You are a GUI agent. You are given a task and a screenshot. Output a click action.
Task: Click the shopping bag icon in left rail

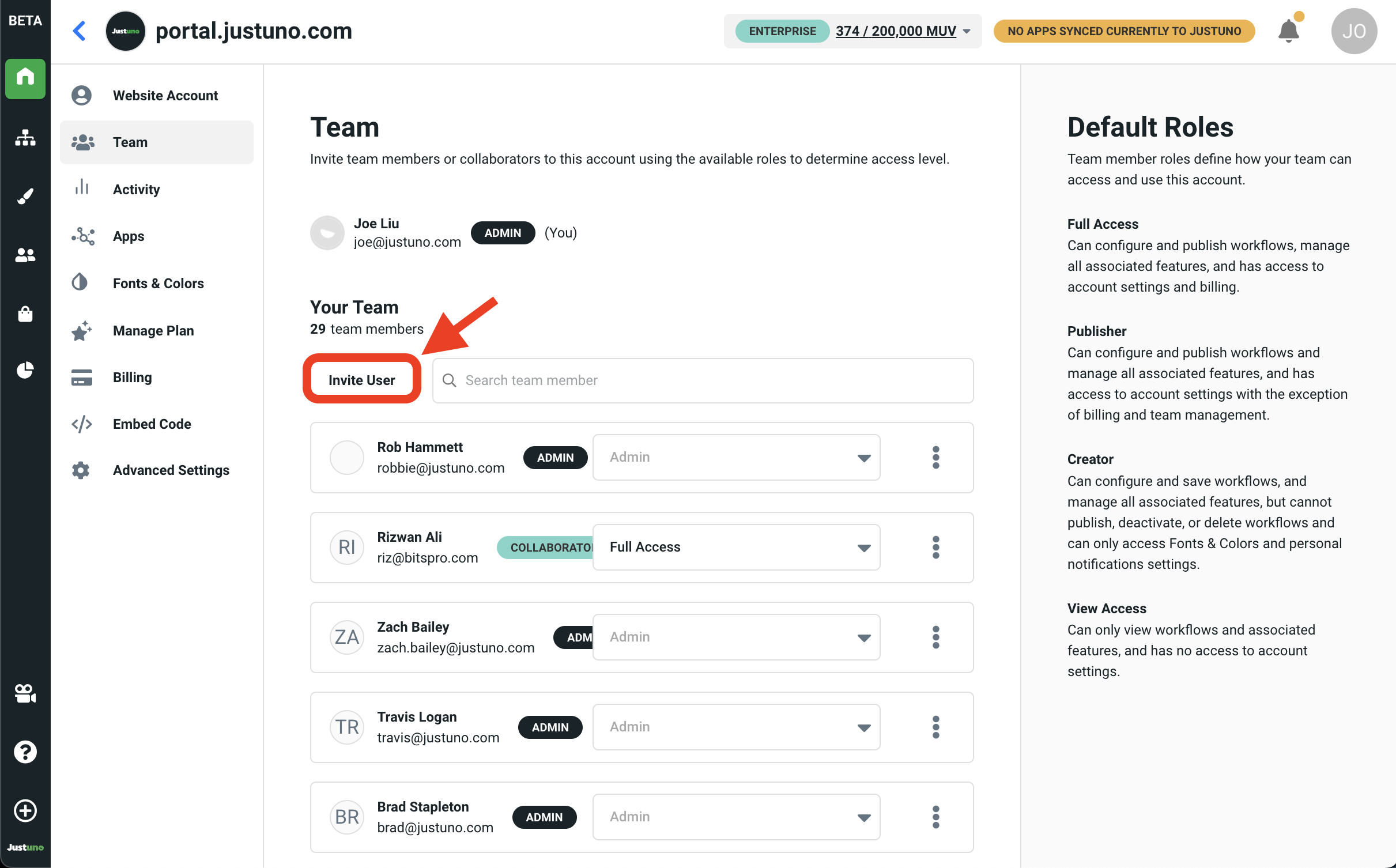pos(25,314)
